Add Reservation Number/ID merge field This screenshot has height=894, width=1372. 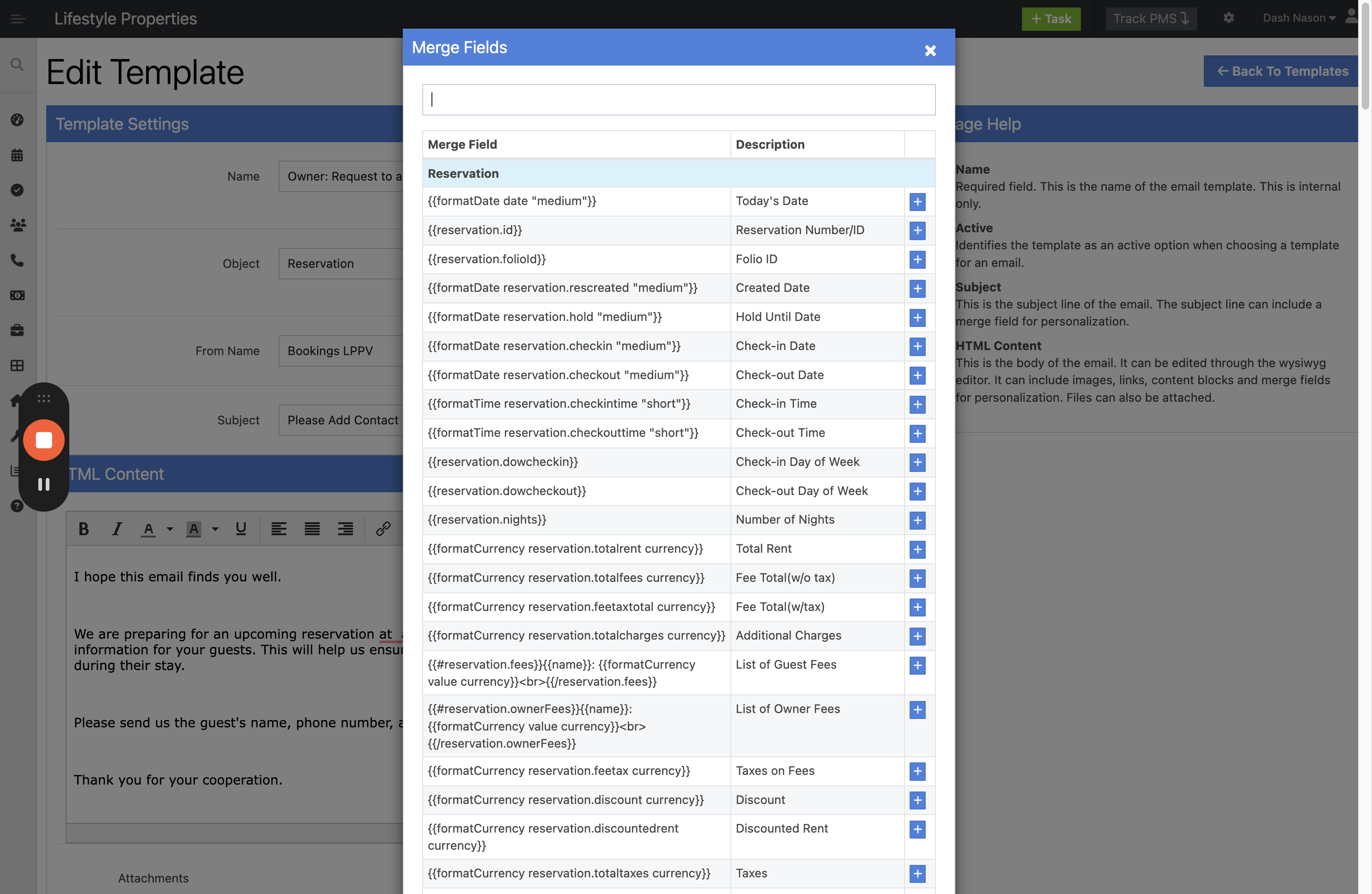[x=917, y=230]
